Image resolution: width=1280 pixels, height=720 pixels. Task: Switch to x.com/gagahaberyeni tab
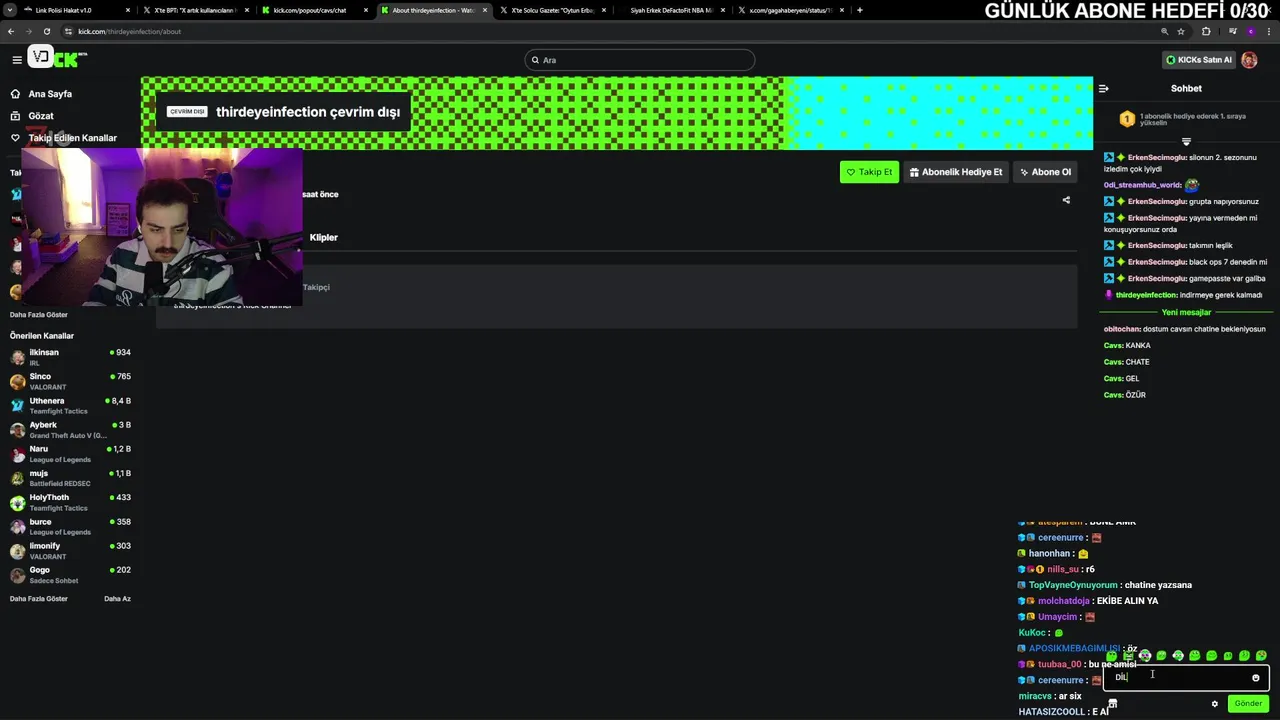(790, 10)
